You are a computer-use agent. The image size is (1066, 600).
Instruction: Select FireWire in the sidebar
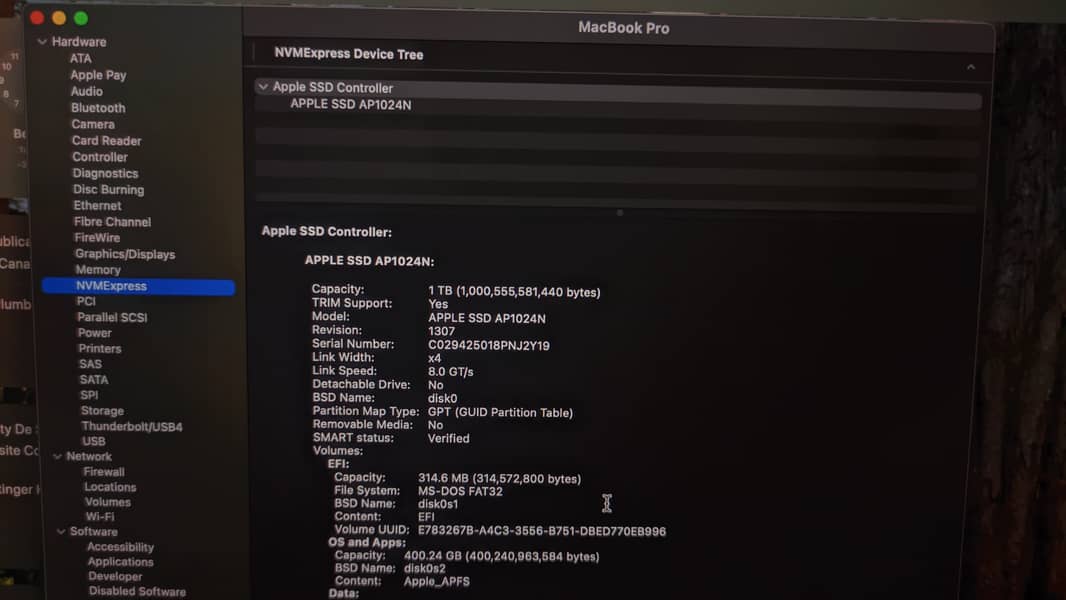coord(97,238)
